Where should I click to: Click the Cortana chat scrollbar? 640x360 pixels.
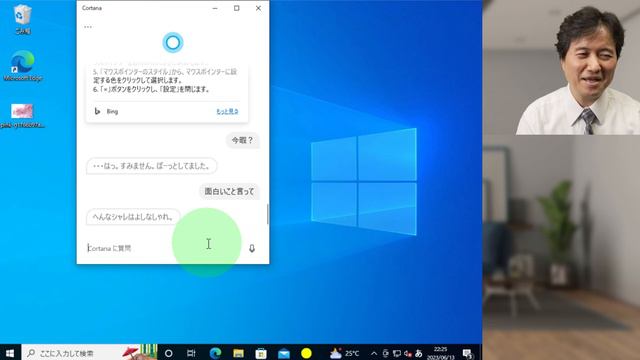pos(267,214)
